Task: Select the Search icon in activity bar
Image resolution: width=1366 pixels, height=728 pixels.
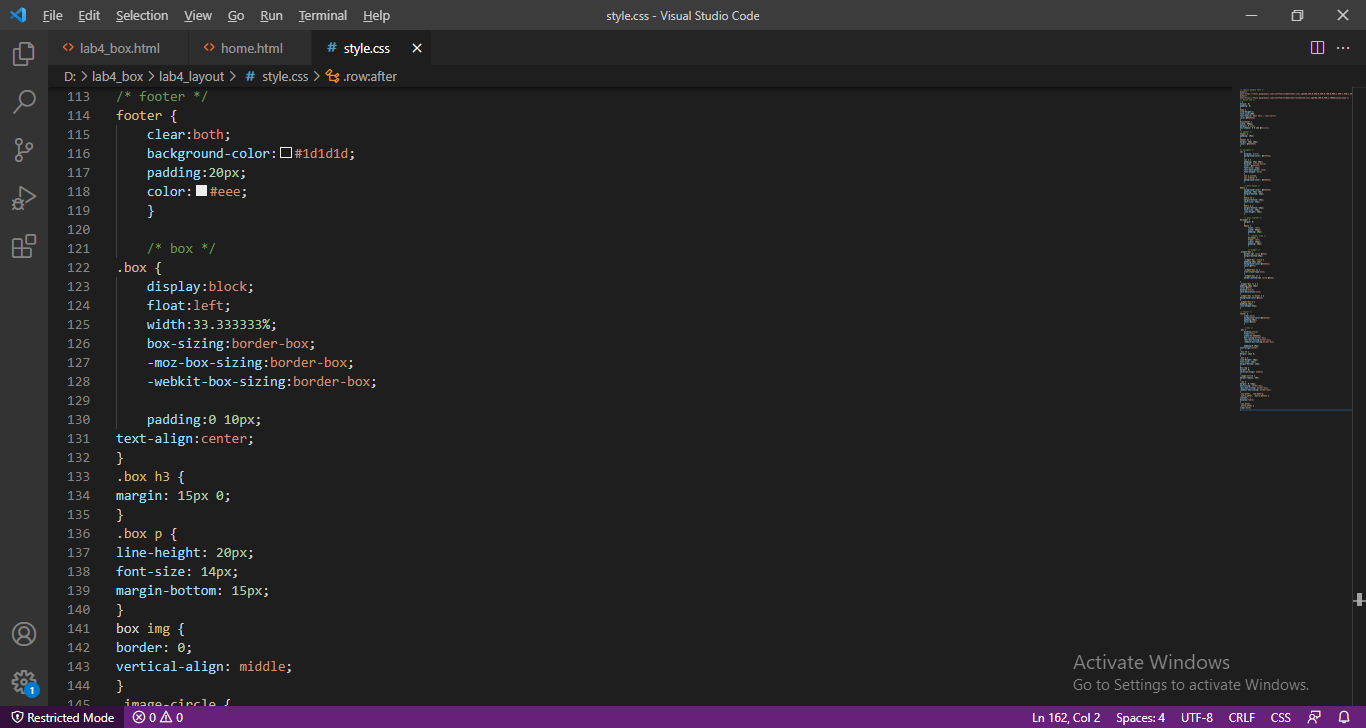Action: 24,102
